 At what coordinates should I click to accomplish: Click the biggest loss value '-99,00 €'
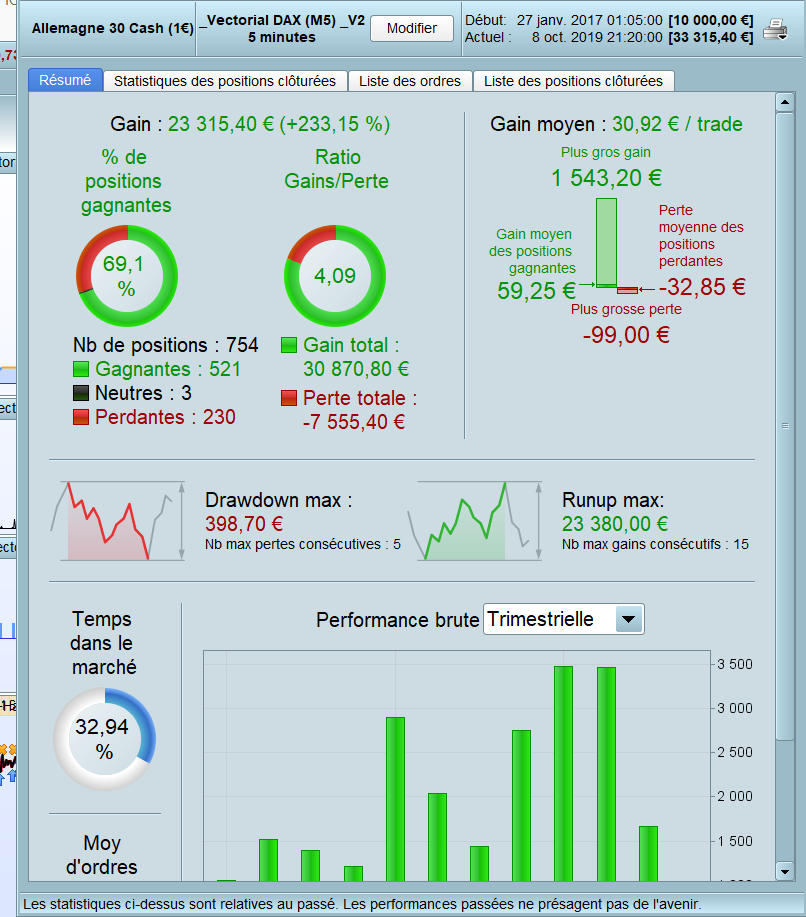click(x=626, y=335)
